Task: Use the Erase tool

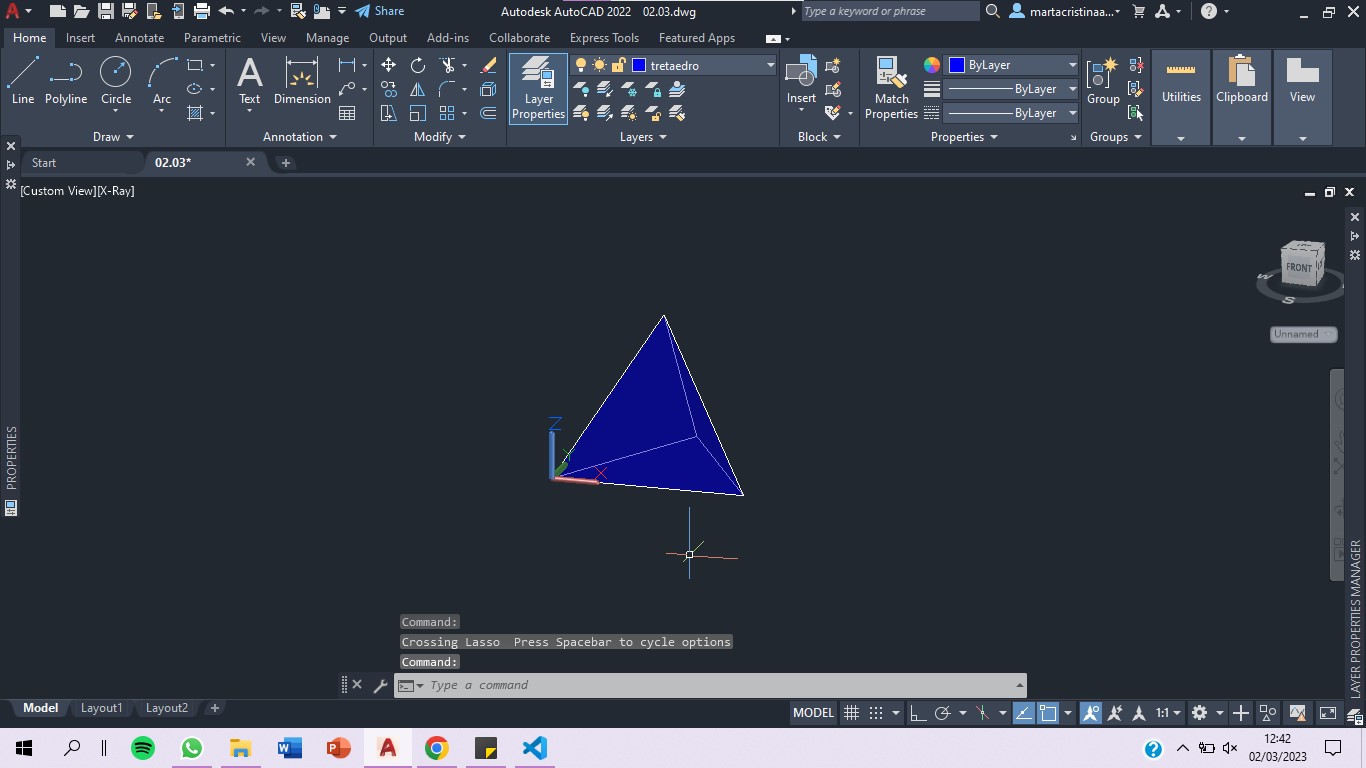Action: click(x=488, y=65)
